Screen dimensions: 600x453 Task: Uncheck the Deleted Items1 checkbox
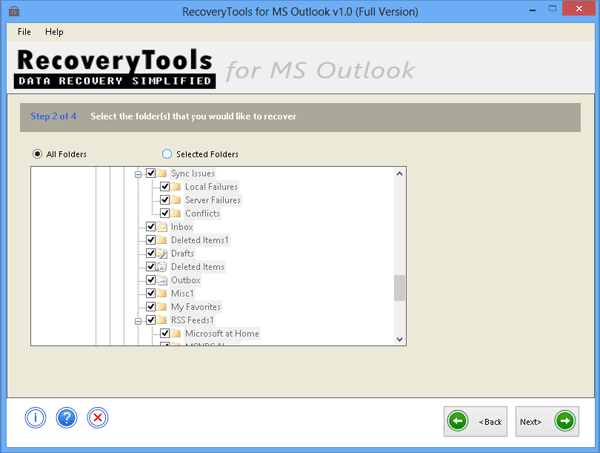click(x=151, y=240)
